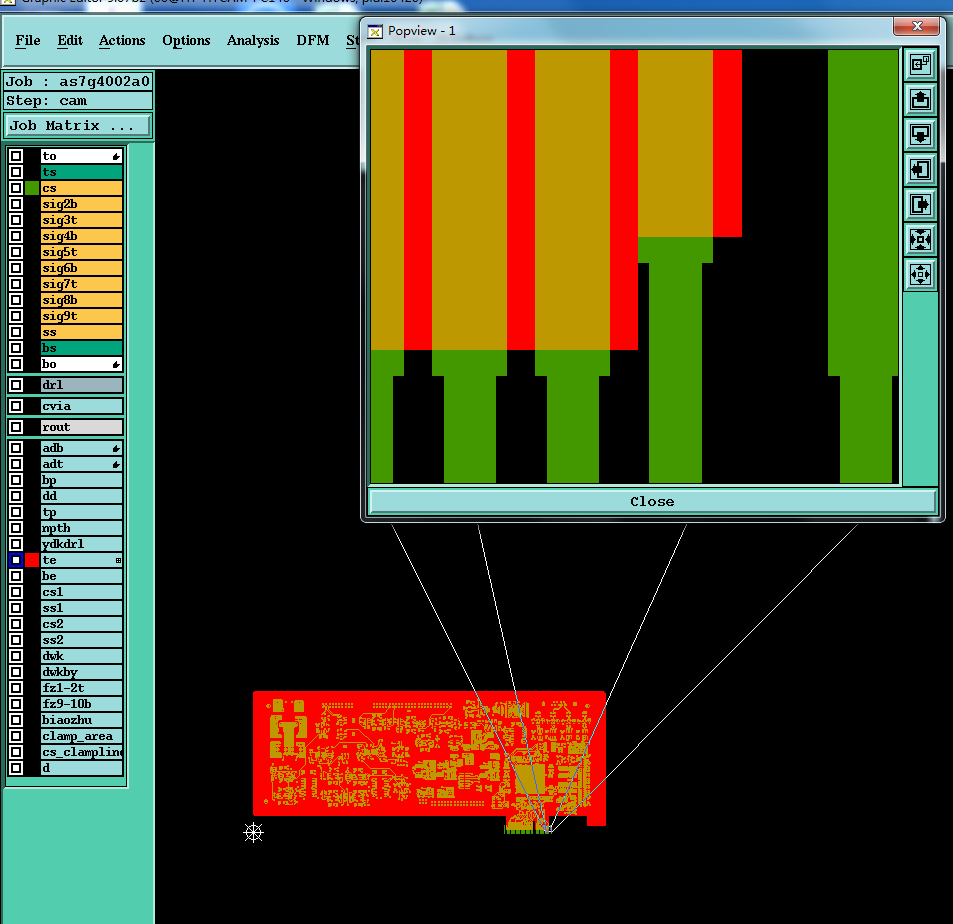Select layer name ydkdrl
This screenshot has height=924, width=953.
tap(81, 544)
